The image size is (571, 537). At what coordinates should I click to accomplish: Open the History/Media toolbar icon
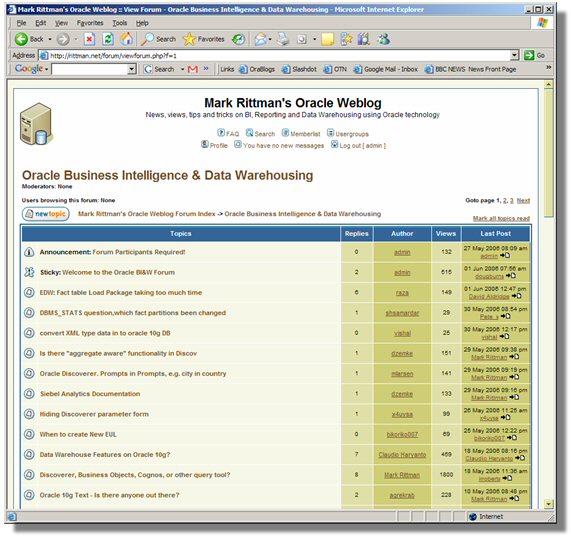[239, 39]
